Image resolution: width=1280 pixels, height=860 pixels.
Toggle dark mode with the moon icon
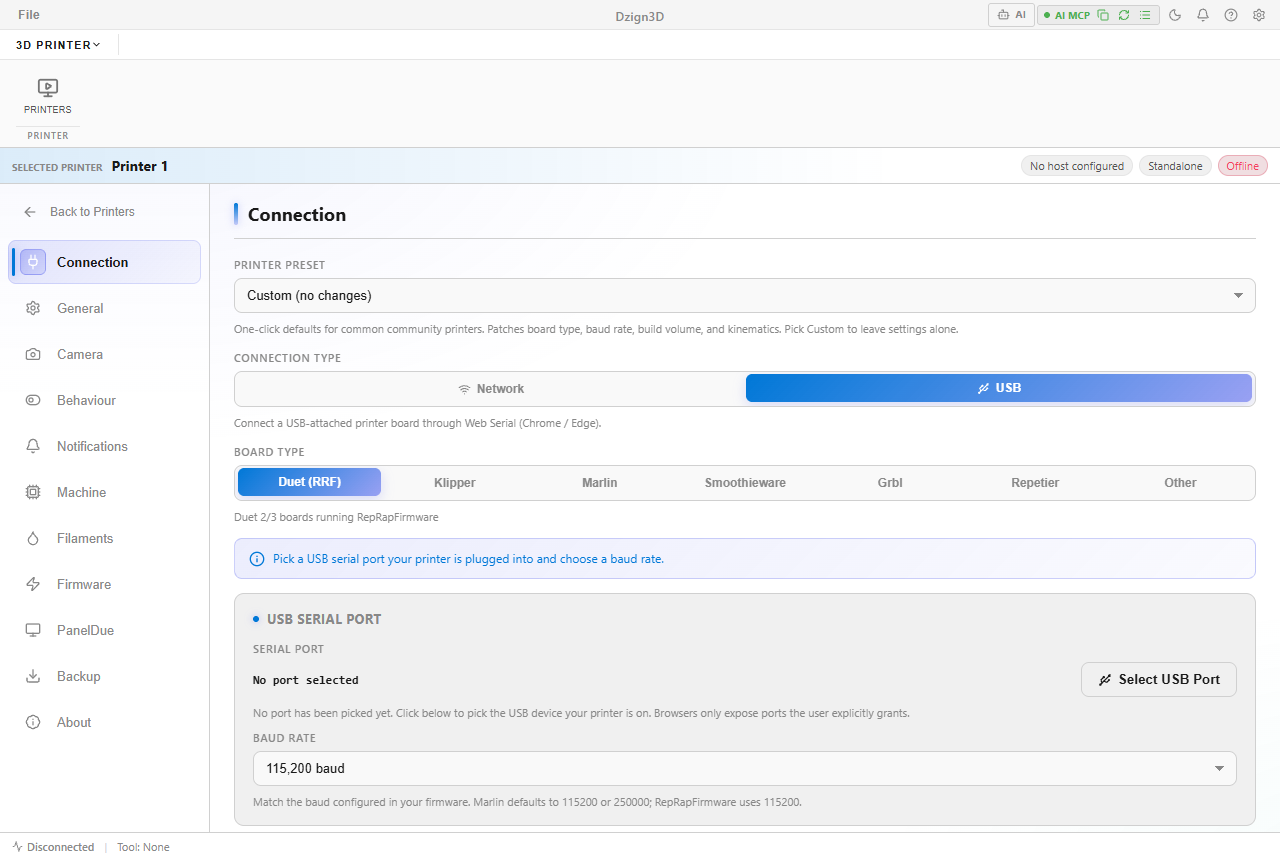click(x=1175, y=15)
